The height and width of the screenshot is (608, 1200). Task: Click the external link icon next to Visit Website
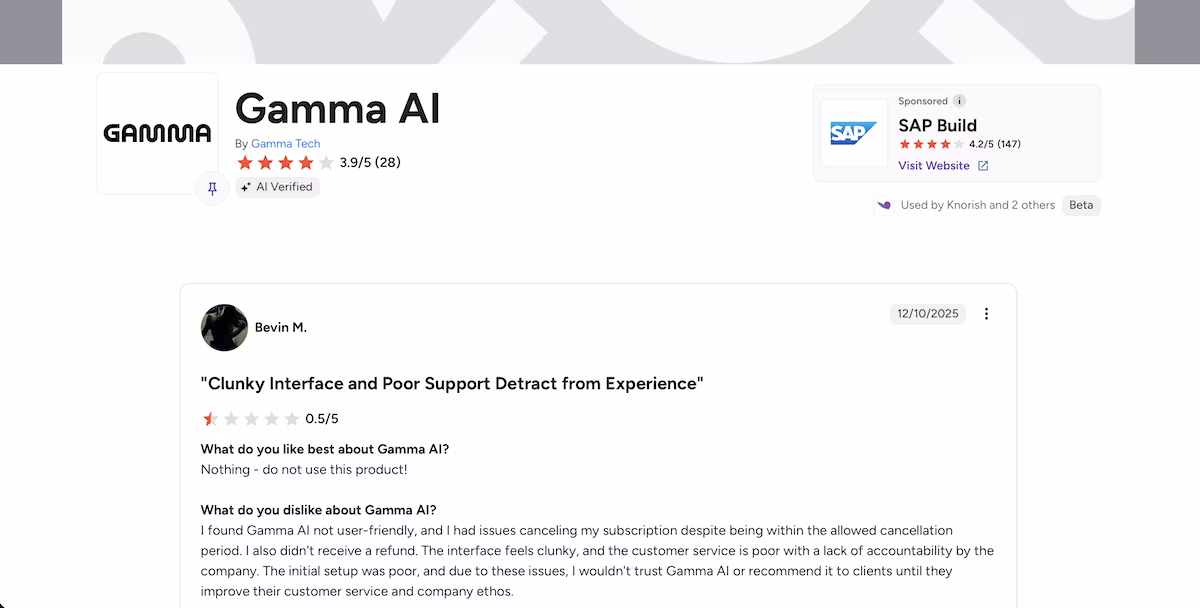point(983,166)
